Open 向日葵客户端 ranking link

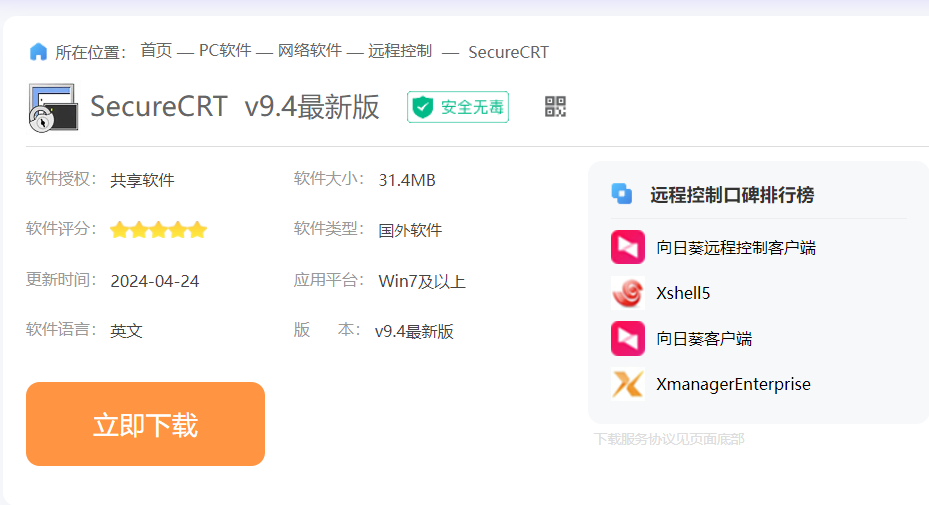point(704,338)
